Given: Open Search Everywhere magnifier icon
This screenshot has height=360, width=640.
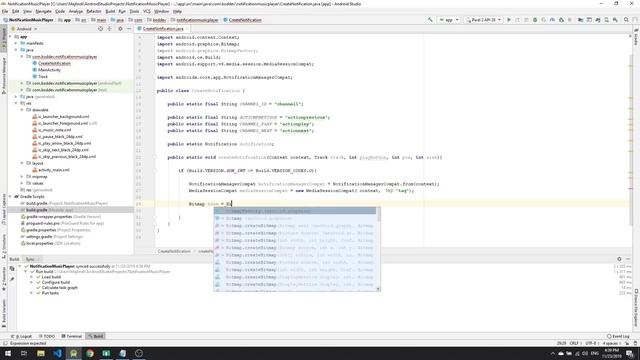Looking at the screenshot, I should [626, 20].
